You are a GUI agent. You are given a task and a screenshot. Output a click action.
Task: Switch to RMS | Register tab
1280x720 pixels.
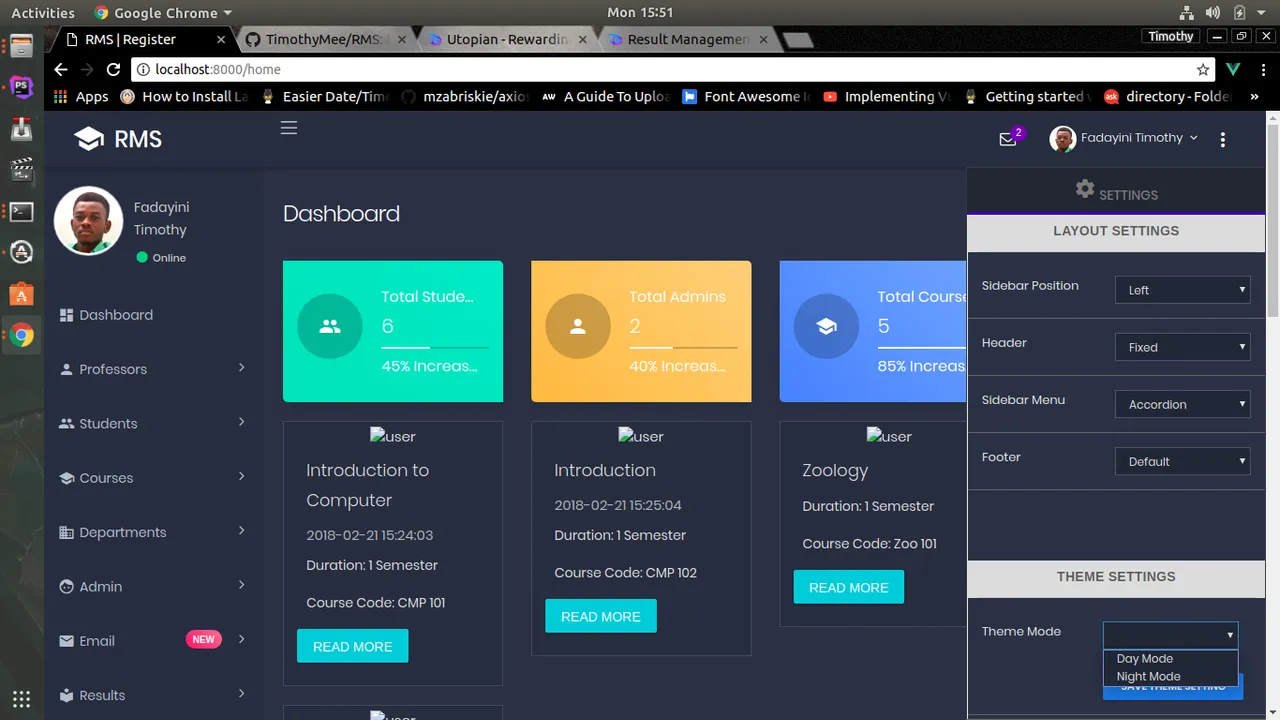pos(140,39)
